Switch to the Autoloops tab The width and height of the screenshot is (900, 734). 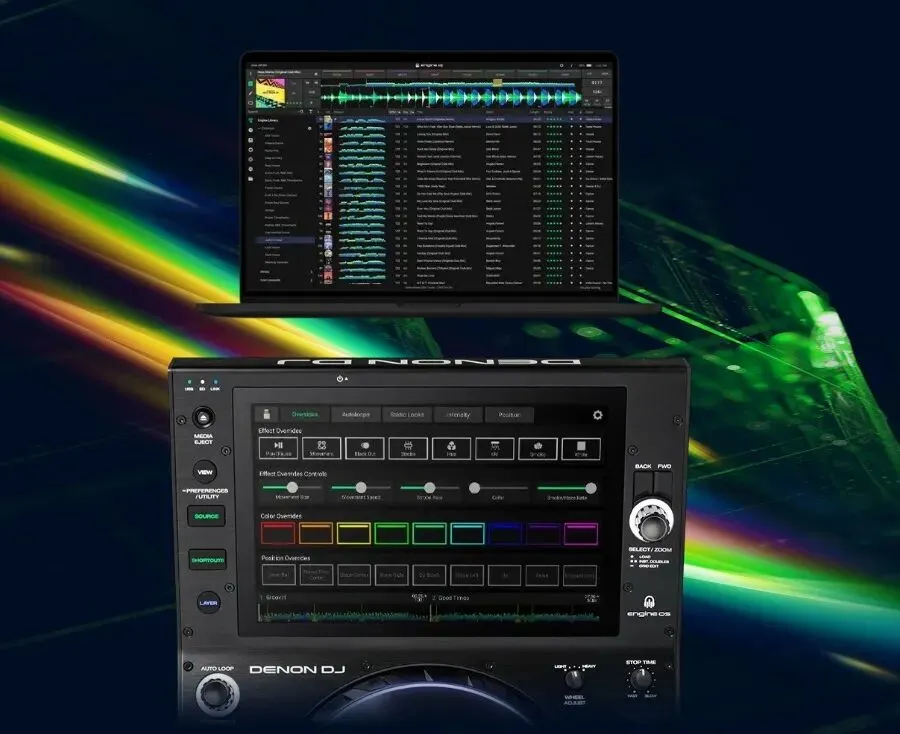356,414
